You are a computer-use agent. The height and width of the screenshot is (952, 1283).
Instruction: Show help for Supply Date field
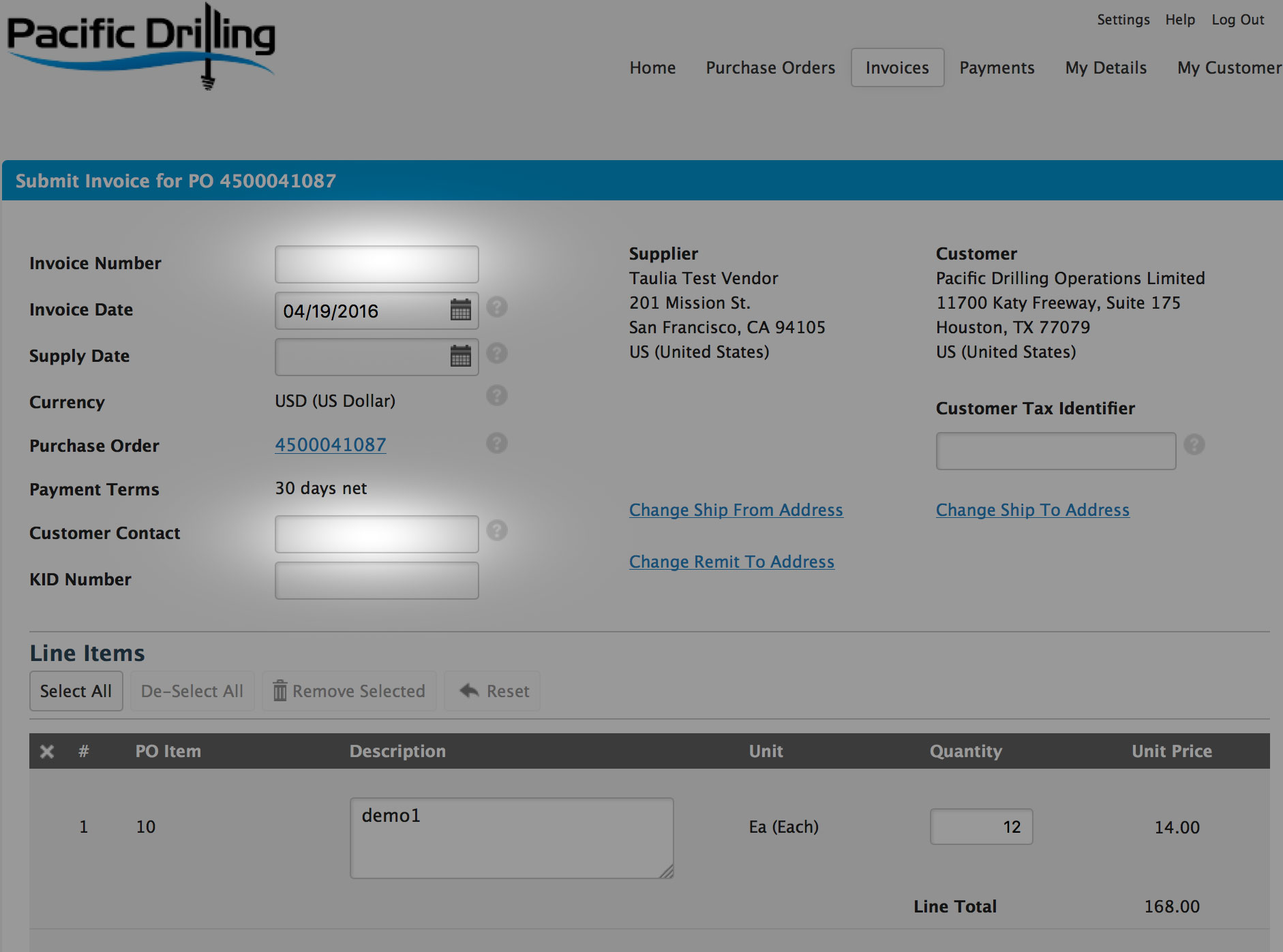point(497,354)
